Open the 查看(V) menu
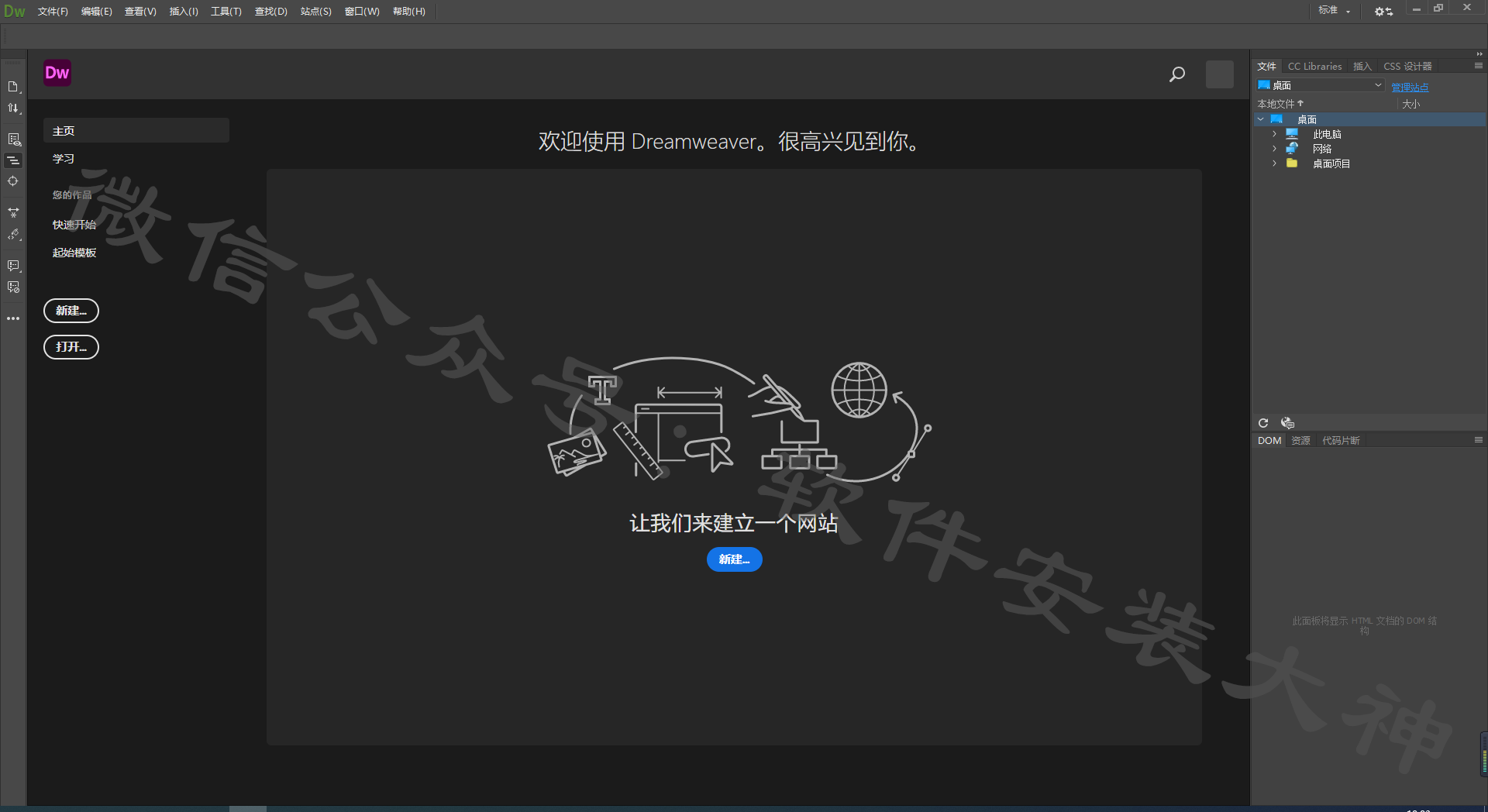 click(x=140, y=12)
